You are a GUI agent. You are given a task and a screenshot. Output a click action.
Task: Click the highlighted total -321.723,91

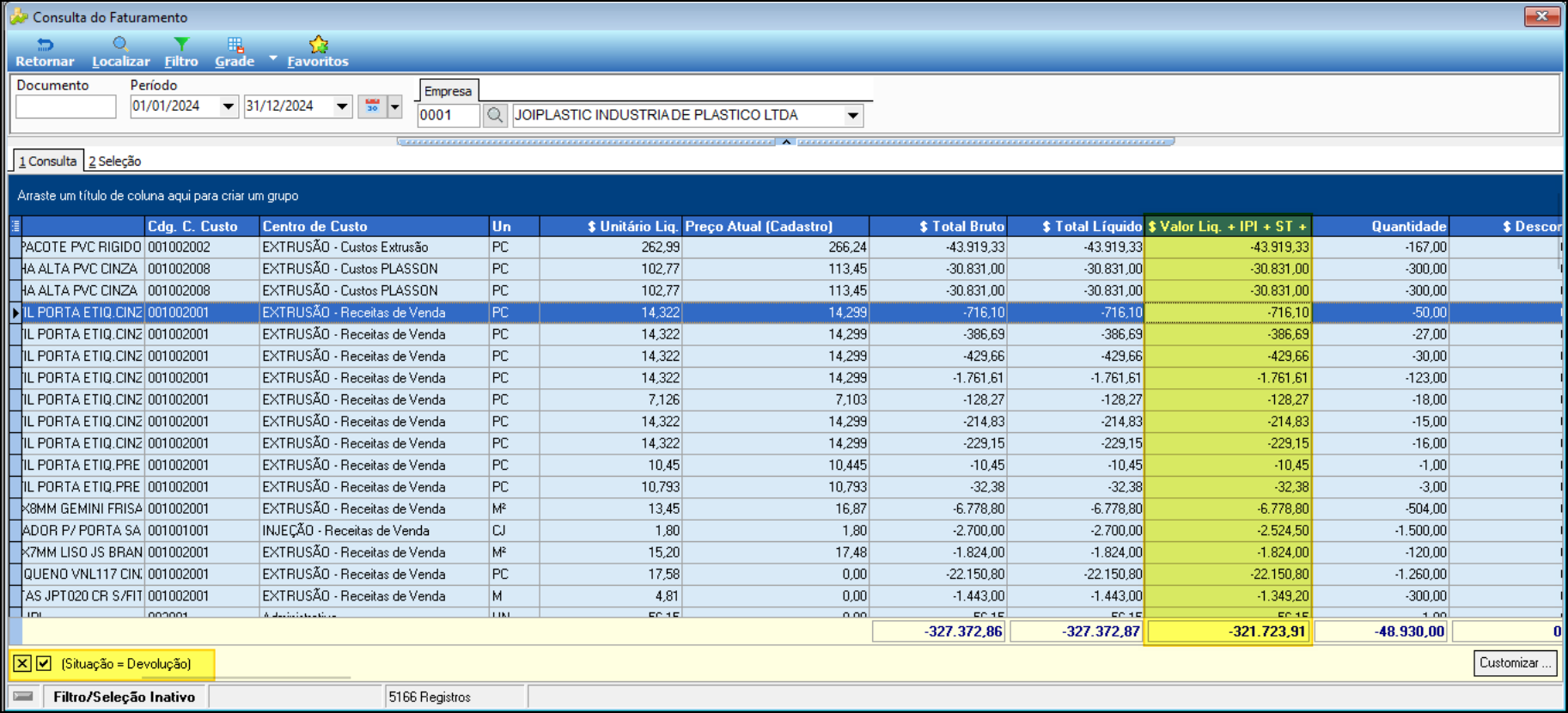click(x=1228, y=631)
